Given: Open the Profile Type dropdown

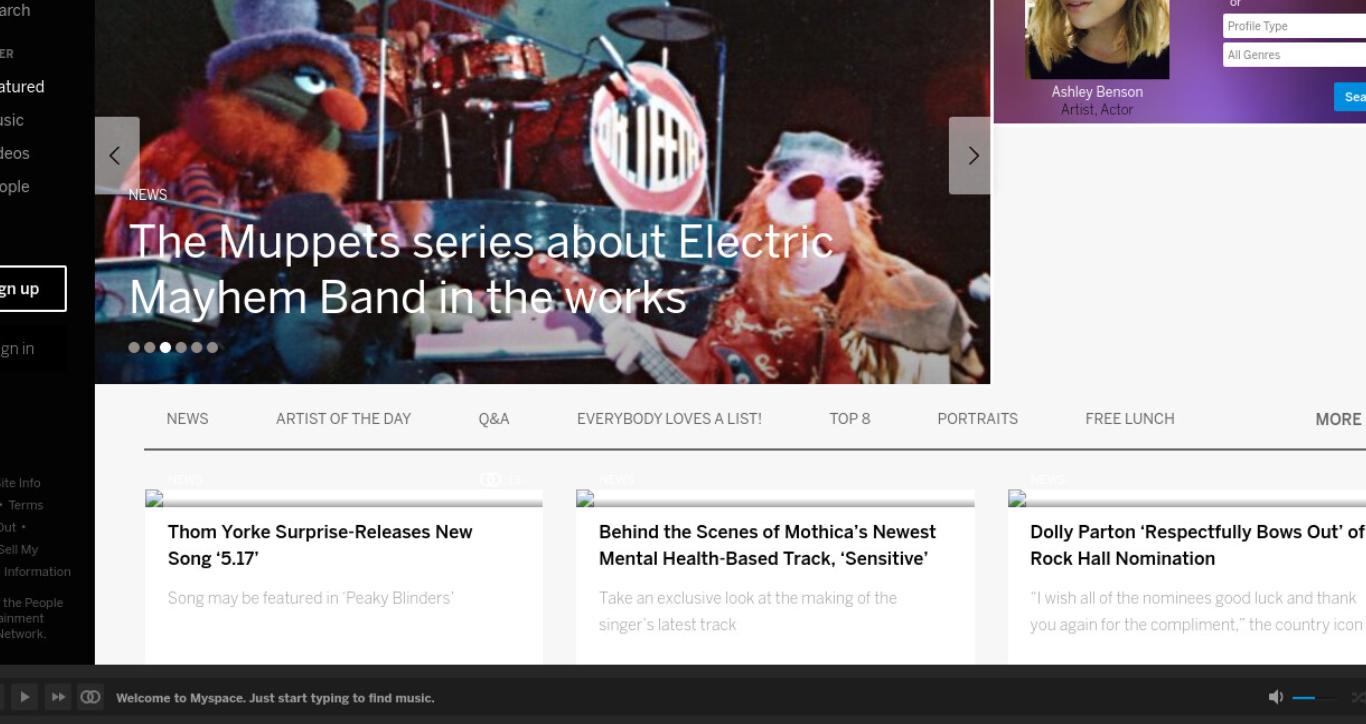Looking at the screenshot, I should 1294,26.
